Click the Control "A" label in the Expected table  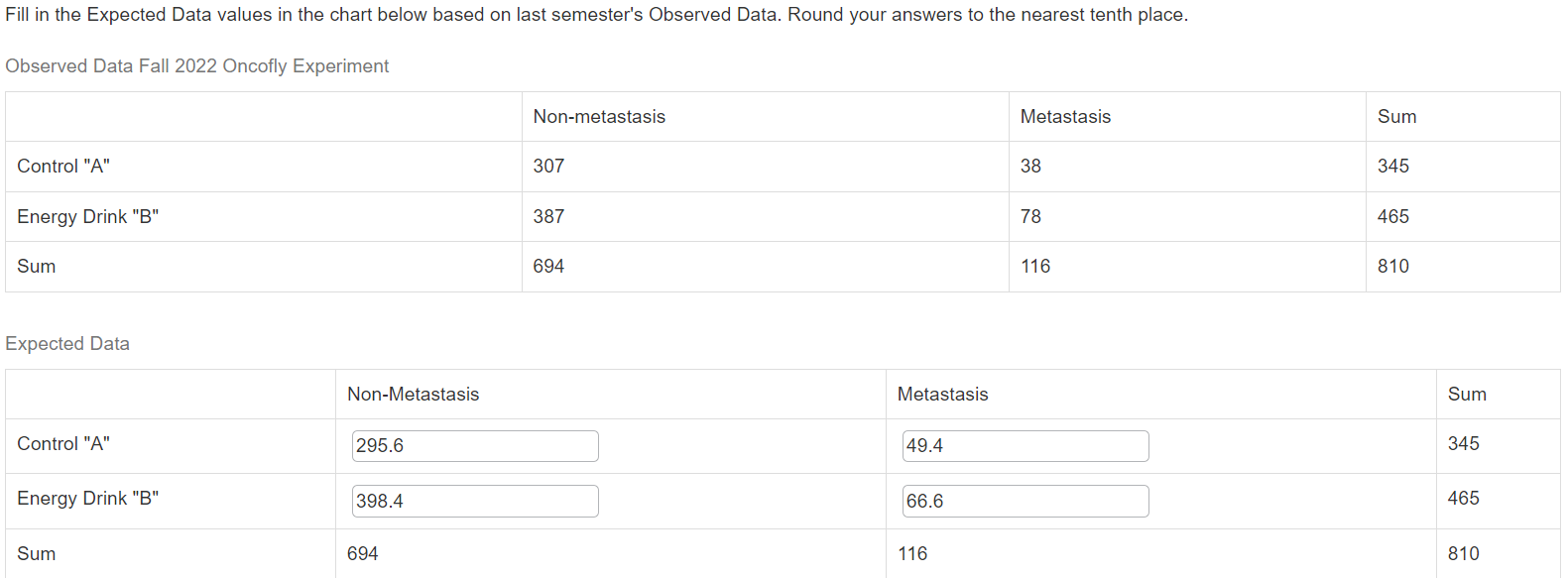63,444
